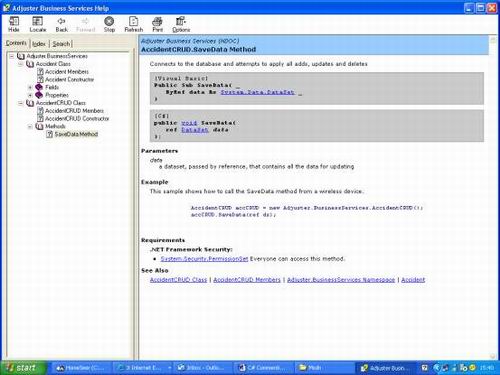Image resolution: width=500 pixels, height=375 pixels.
Task: Open the DataSet link in C# syntax
Action: (195, 130)
